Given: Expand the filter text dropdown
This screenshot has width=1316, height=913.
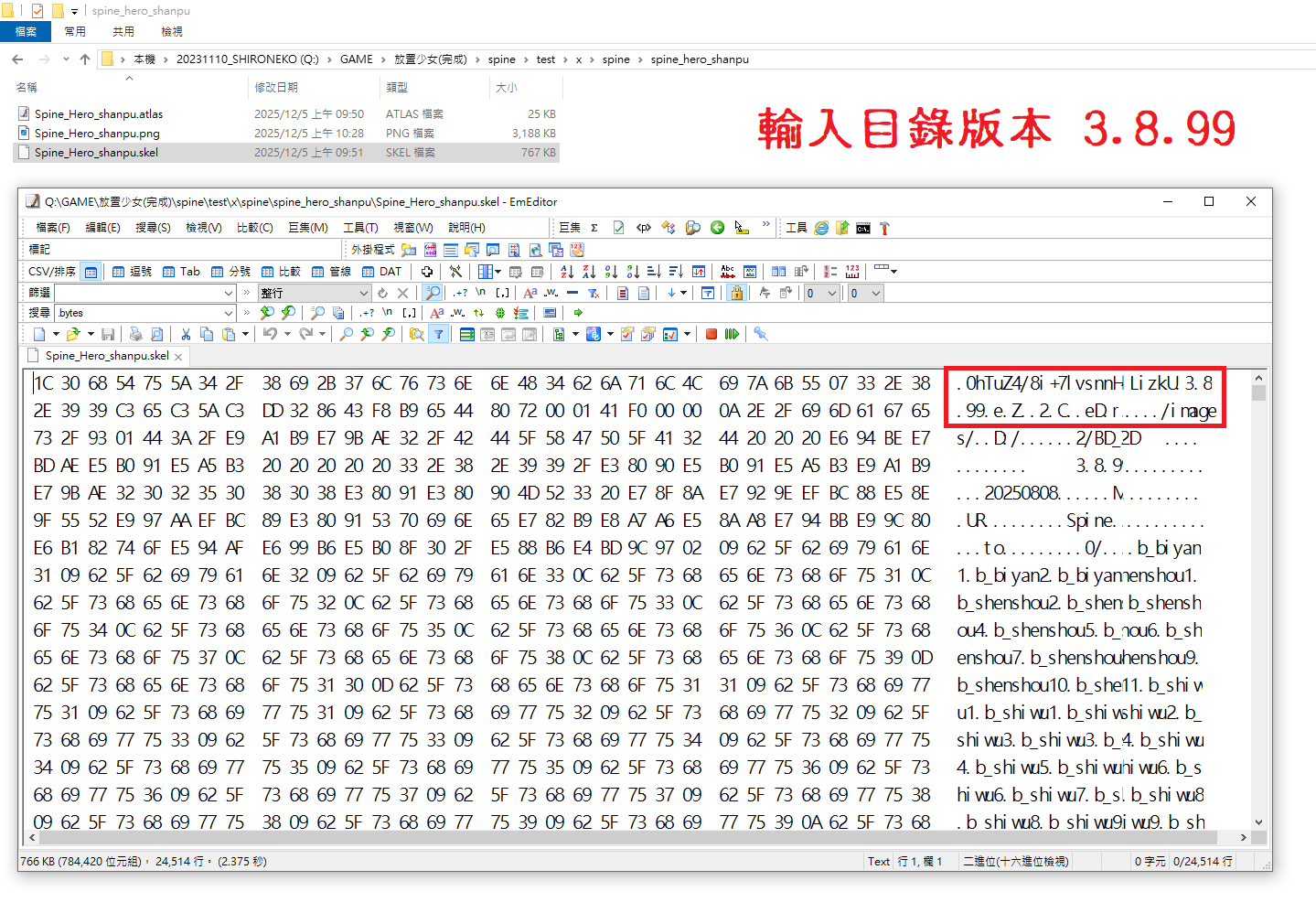Looking at the screenshot, I should click(229, 294).
